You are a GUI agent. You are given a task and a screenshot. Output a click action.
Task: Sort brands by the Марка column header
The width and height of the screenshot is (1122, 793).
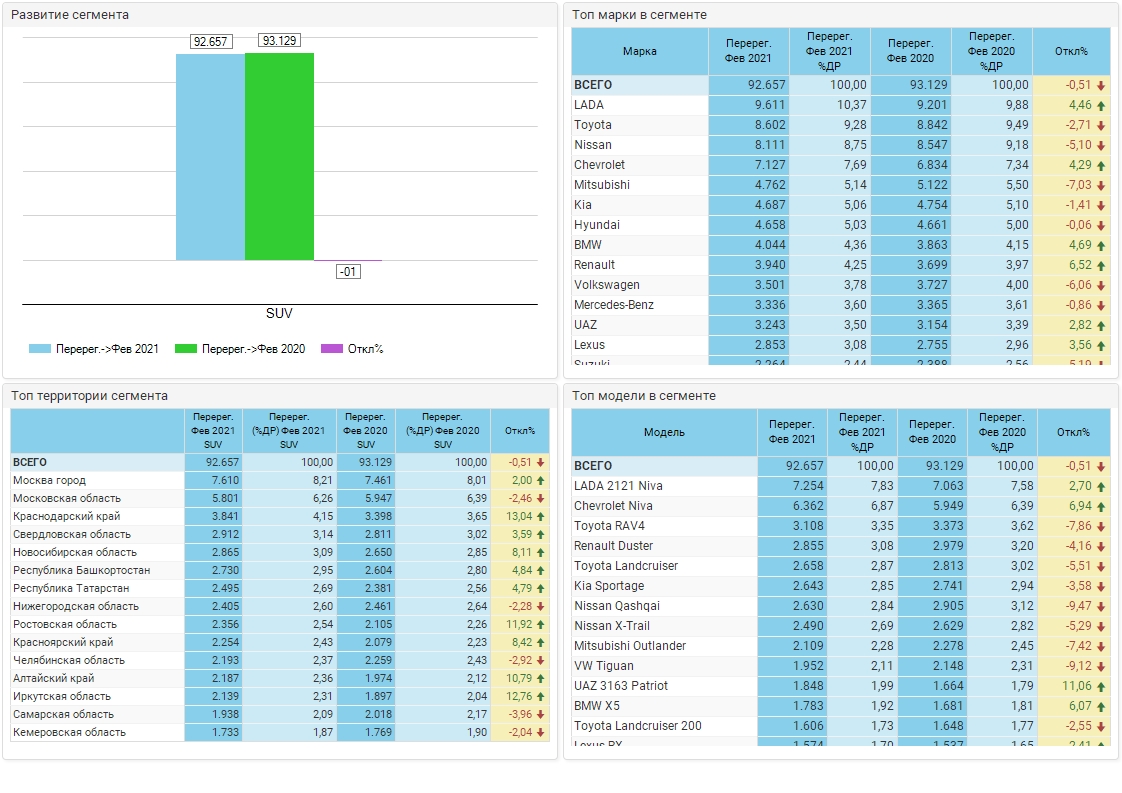coord(639,51)
